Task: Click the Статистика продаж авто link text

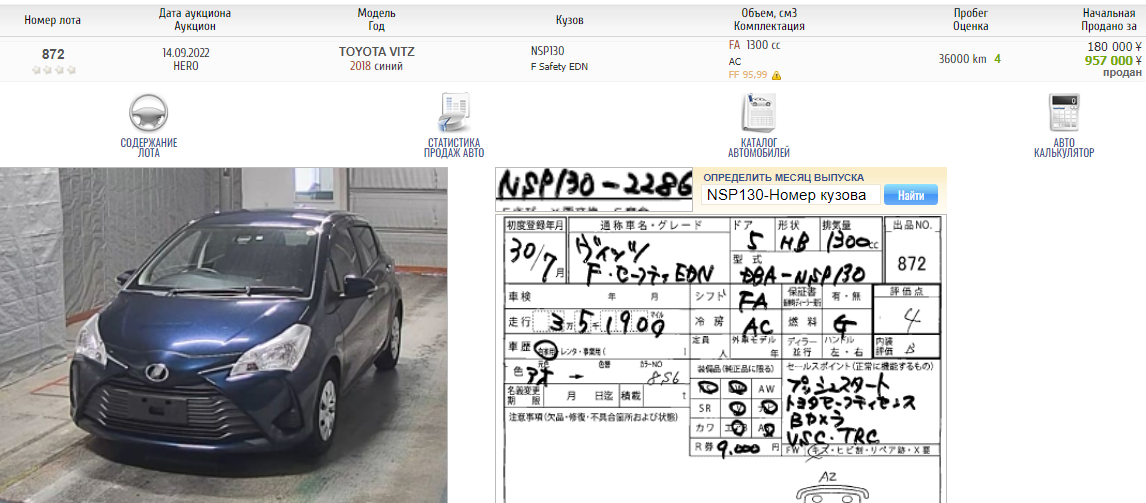Action: click(x=454, y=148)
